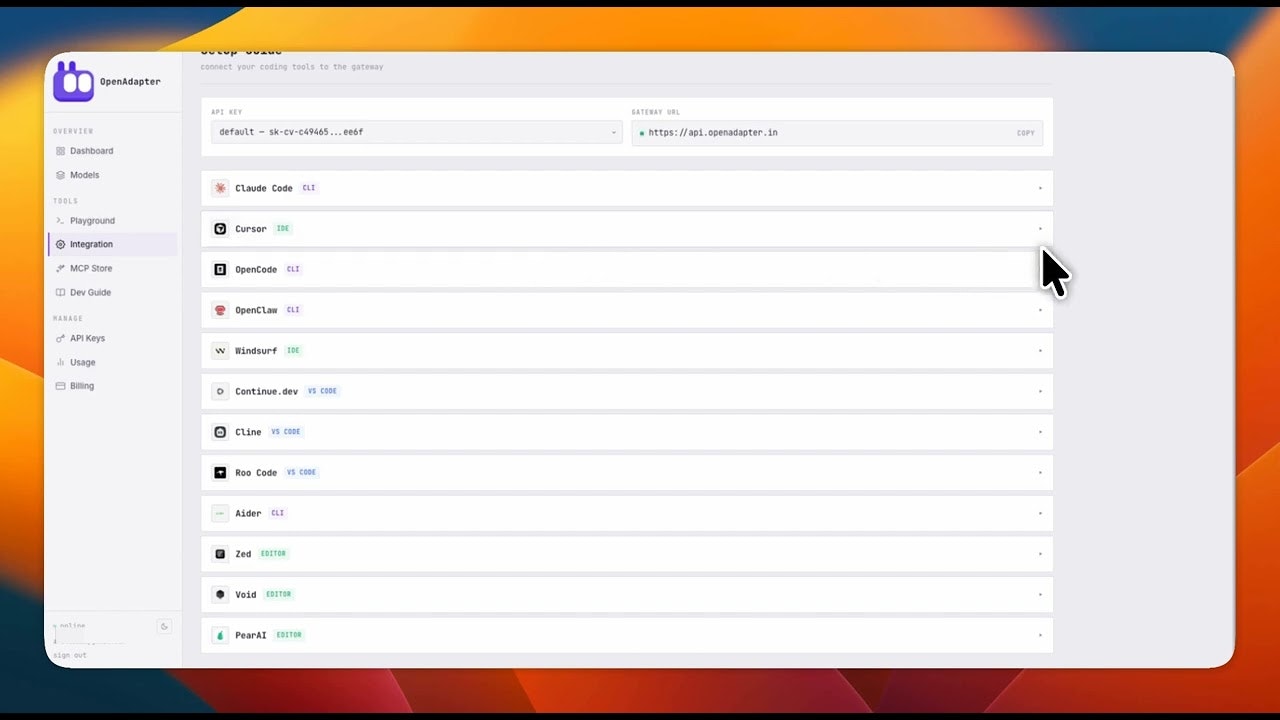Toggle dark mode with the moon button

pos(165,627)
